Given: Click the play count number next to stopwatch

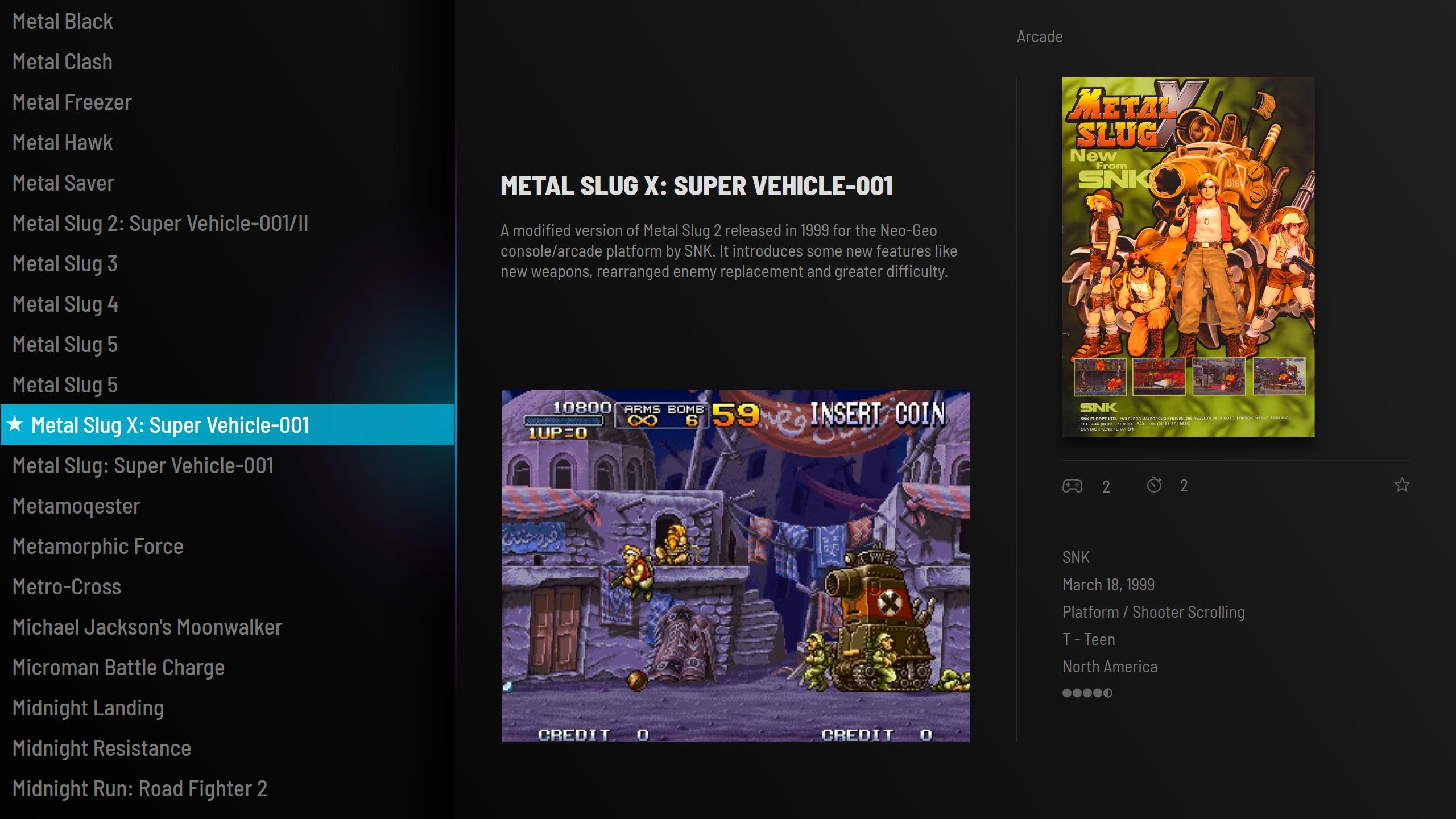Looking at the screenshot, I should point(1184,486).
